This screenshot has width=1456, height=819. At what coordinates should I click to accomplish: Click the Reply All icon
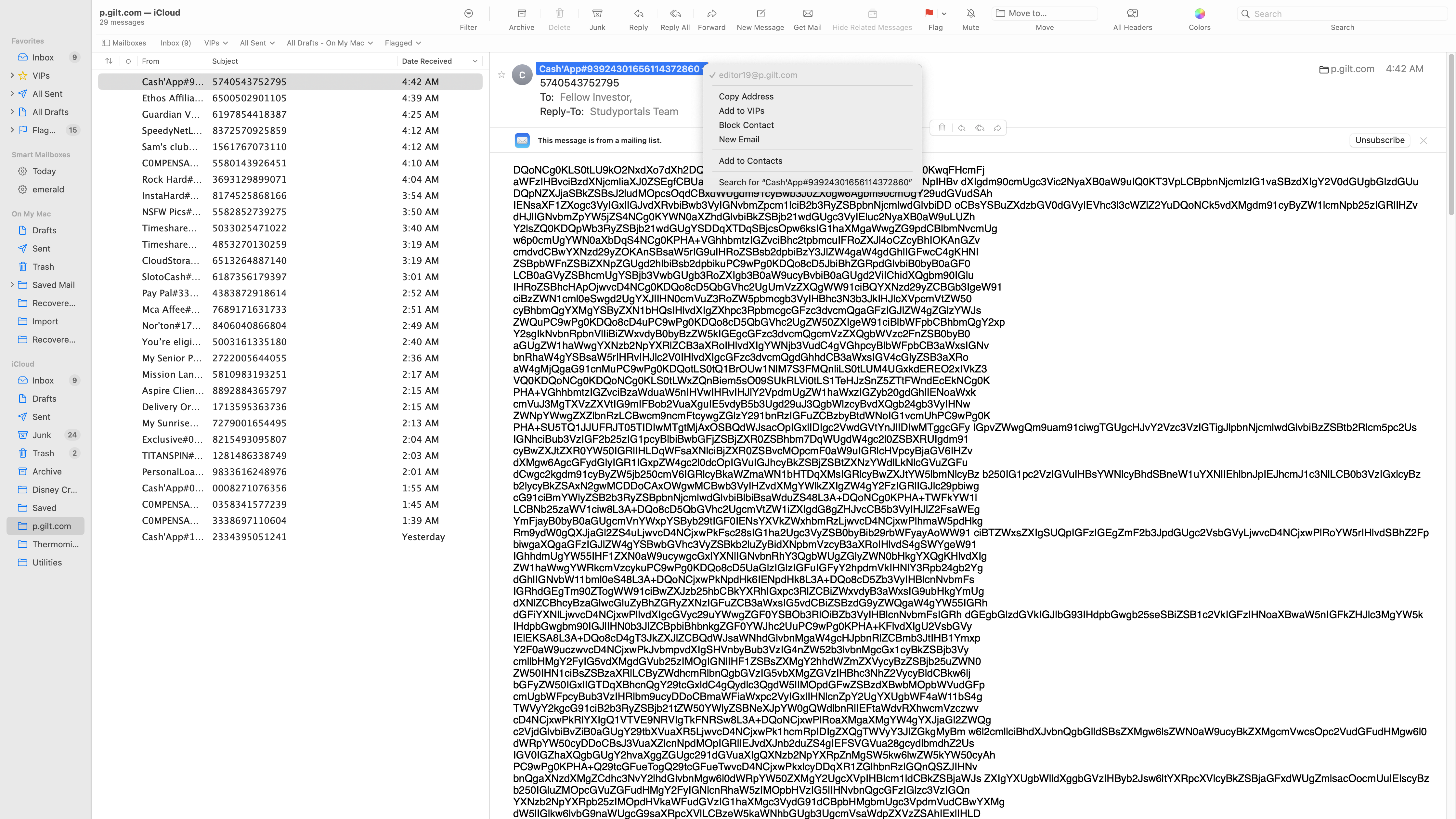click(675, 14)
